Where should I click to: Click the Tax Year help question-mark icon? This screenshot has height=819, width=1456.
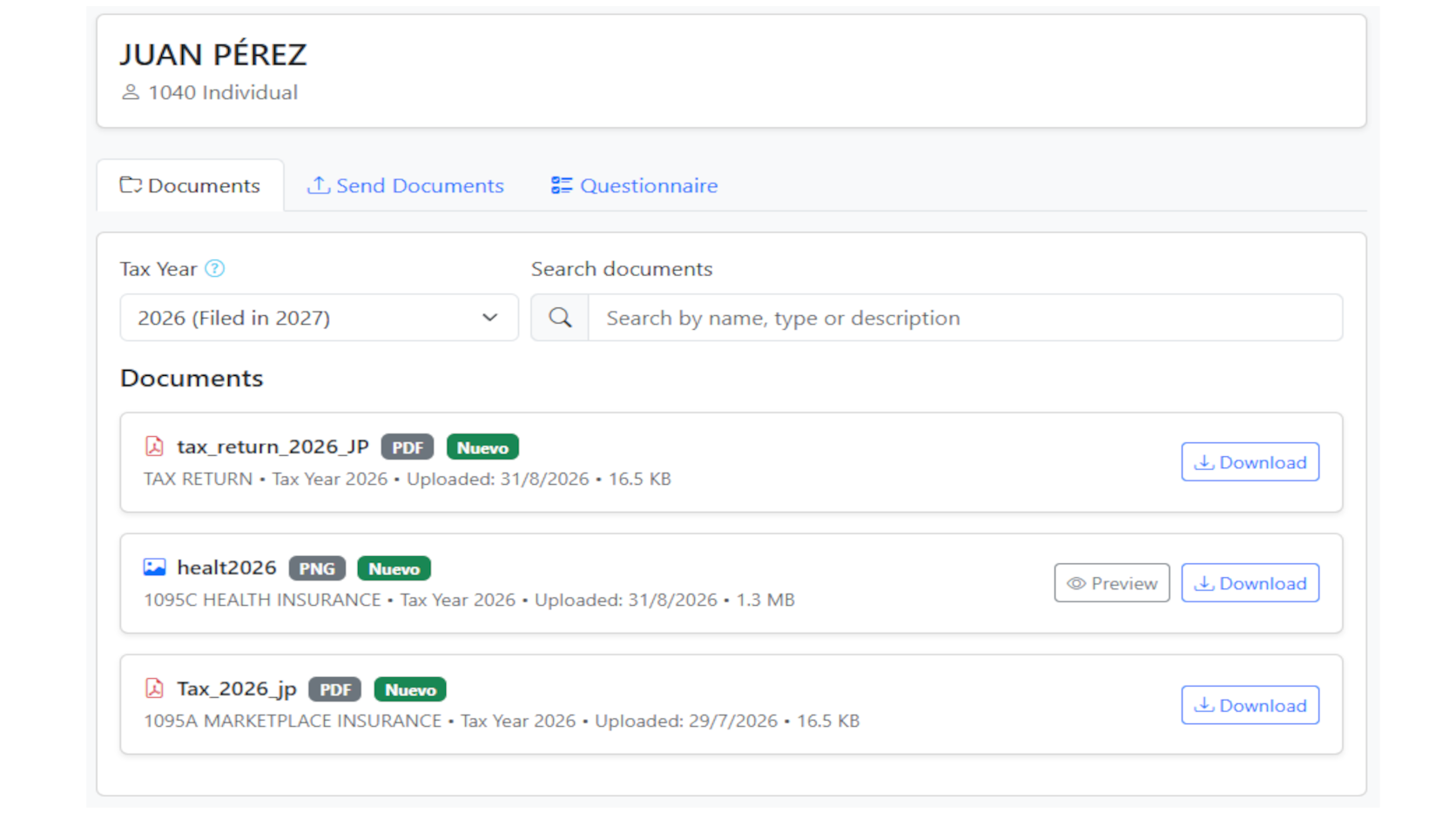coord(214,269)
